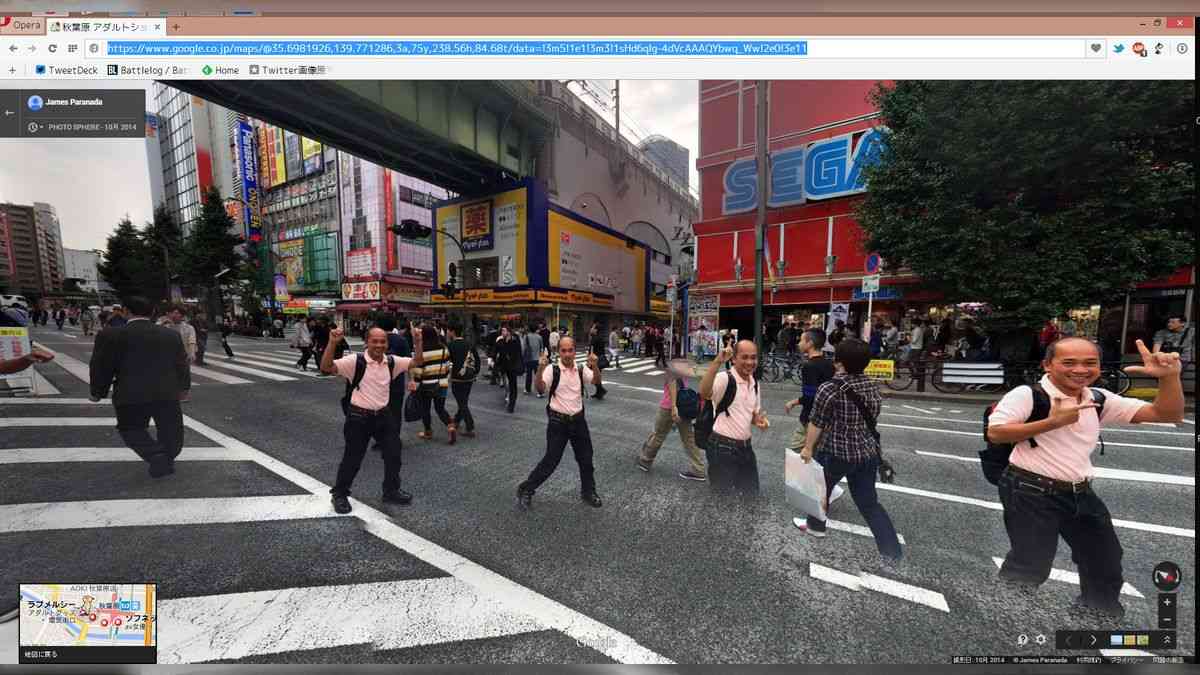Open a new tab with the plus beside the tab

pyautogui.click(x=176, y=27)
